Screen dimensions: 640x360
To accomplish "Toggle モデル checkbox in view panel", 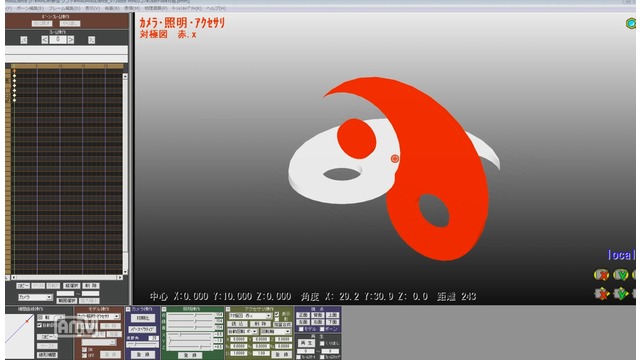I will pyautogui.click(x=301, y=329).
